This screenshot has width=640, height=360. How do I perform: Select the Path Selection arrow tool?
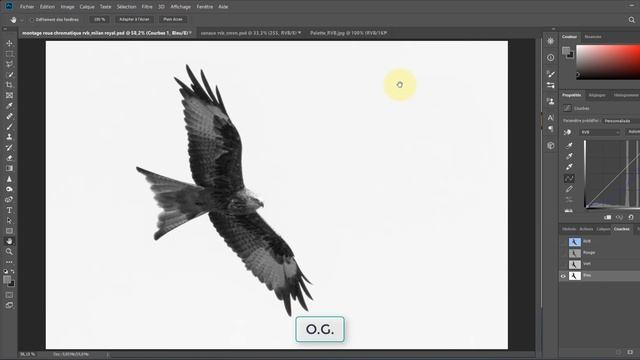(9, 220)
